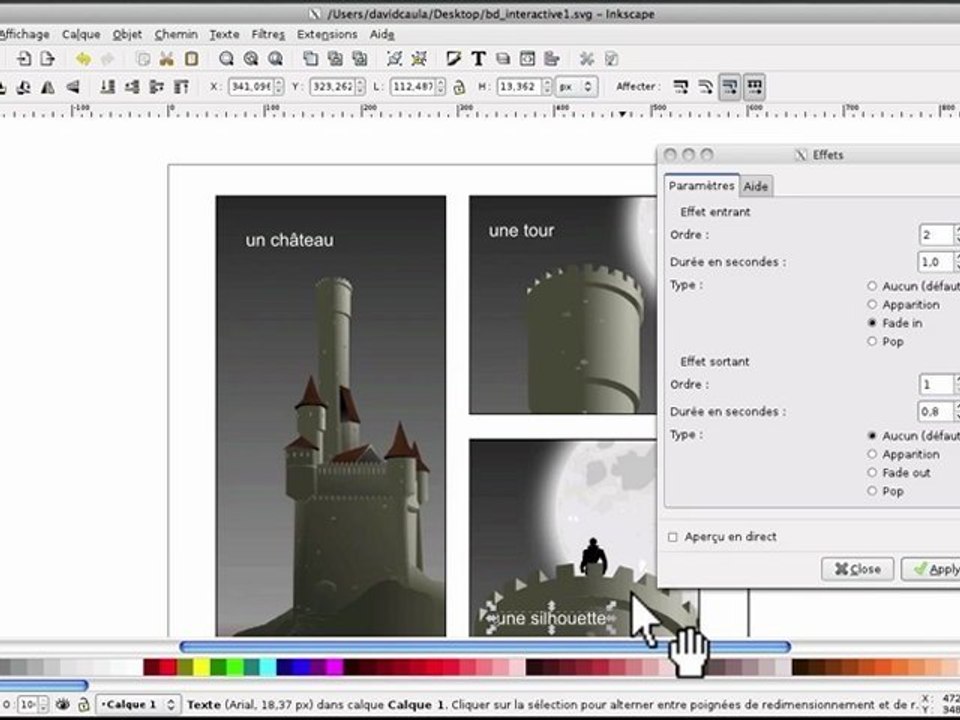The image size is (960, 720).
Task: Pick the yellow swatch in palette
Action: click(201, 667)
